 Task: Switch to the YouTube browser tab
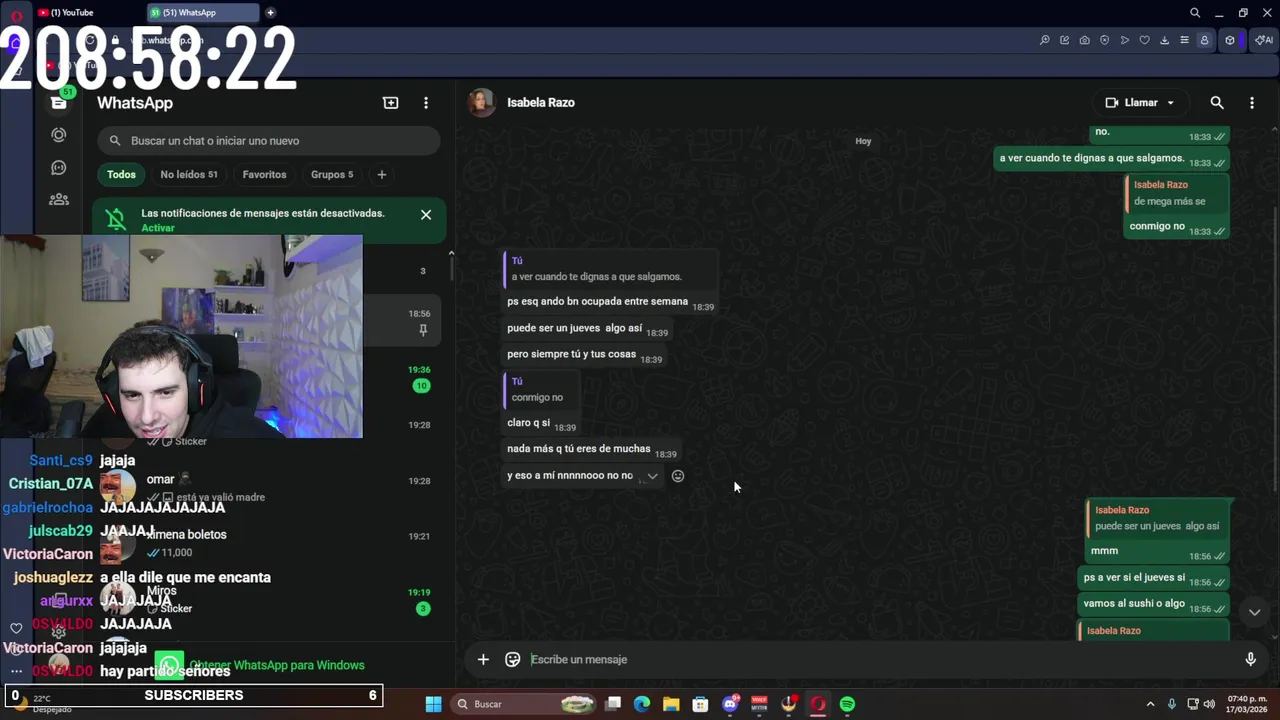click(85, 13)
